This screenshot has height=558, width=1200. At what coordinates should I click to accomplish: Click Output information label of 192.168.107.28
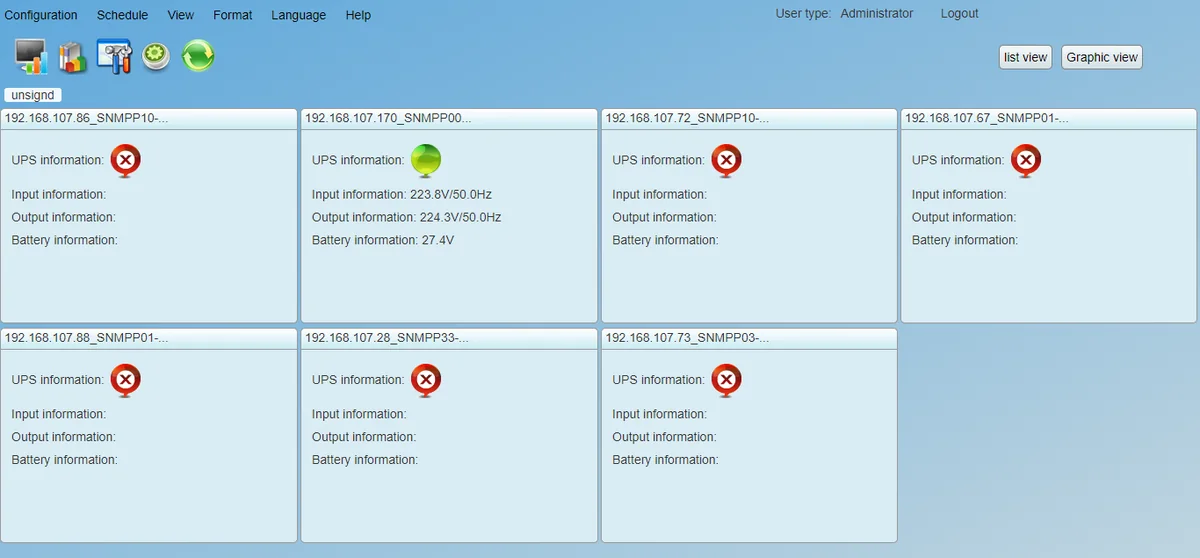coord(364,438)
